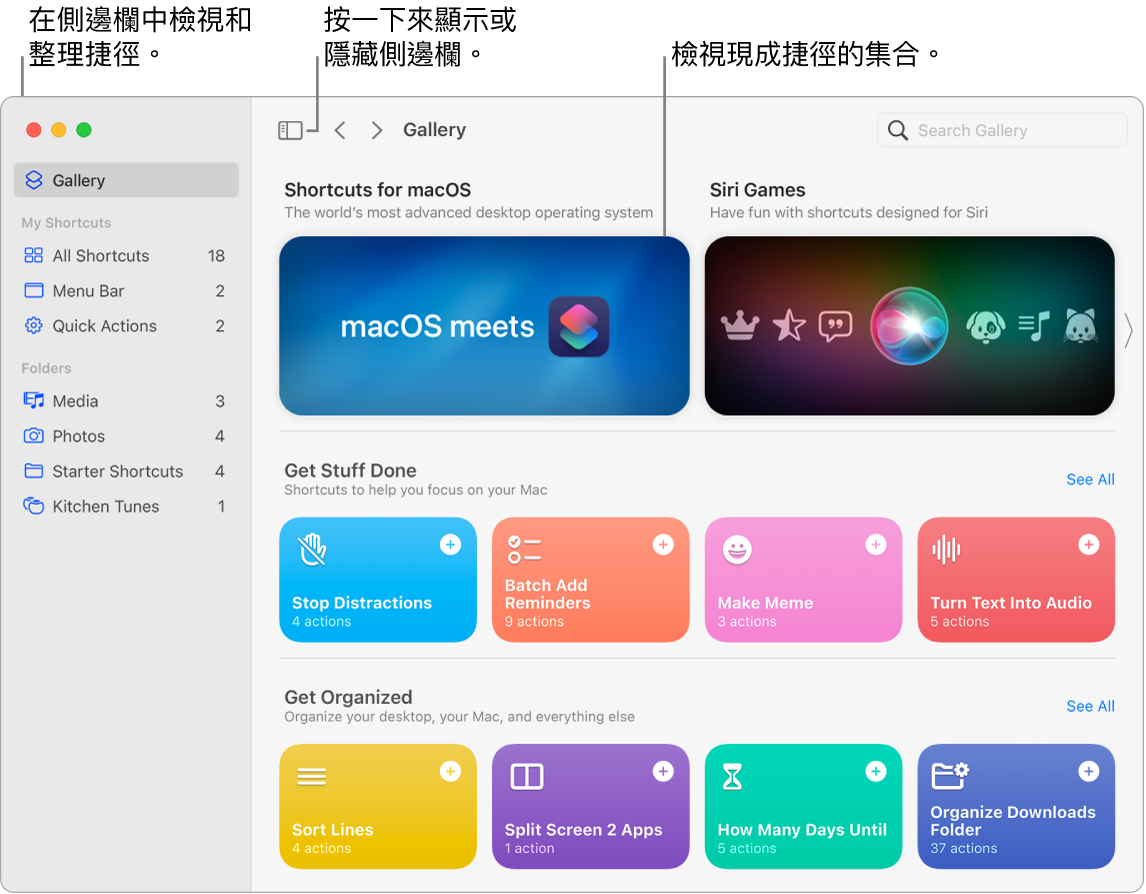Click the Kitchen Tunes pot icon

34,506
